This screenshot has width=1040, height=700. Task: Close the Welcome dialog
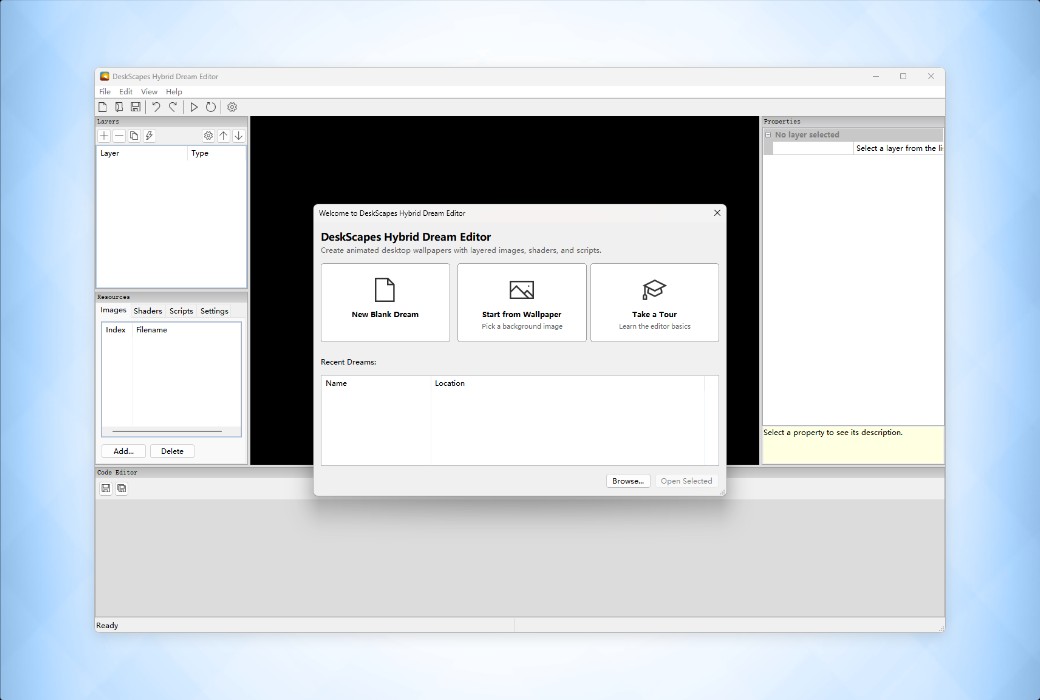pyautogui.click(x=717, y=213)
